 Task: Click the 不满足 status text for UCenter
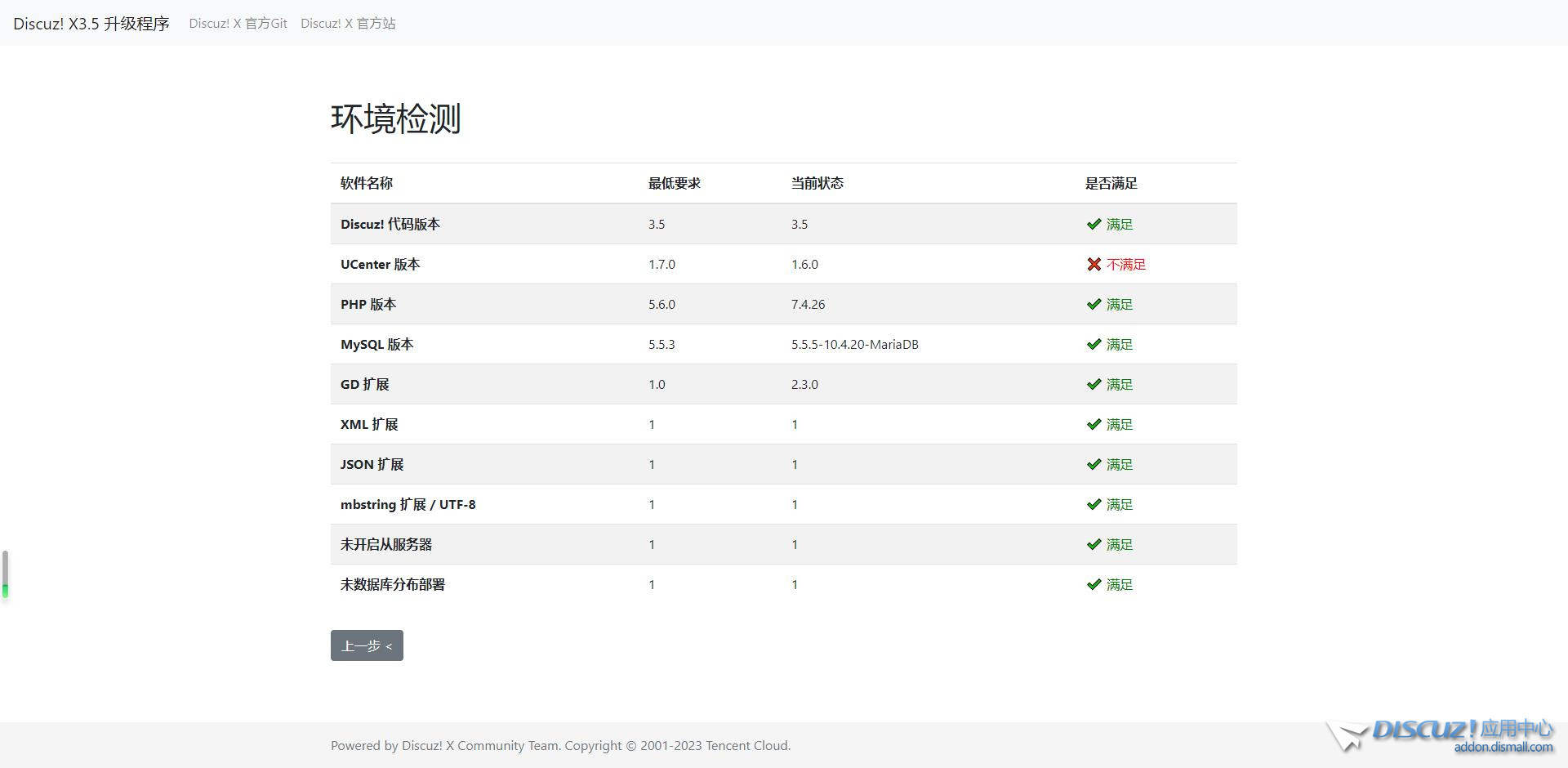pyautogui.click(x=1126, y=264)
